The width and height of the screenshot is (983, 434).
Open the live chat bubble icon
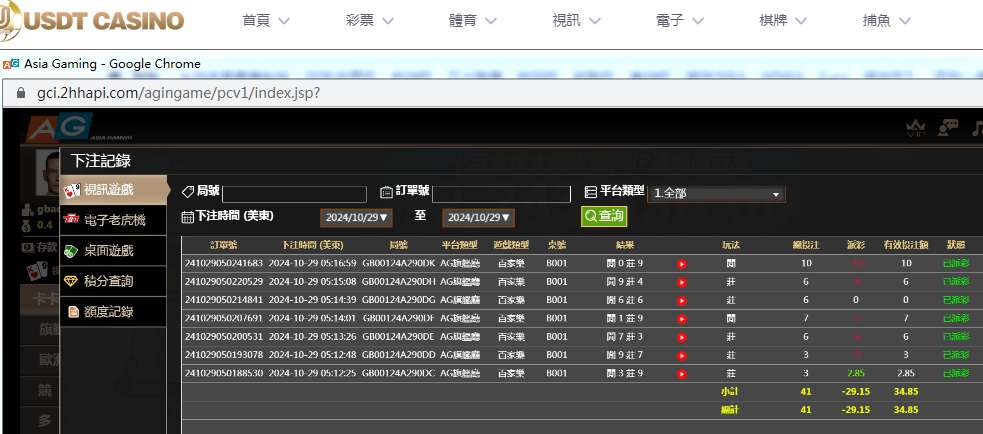click(x=946, y=128)
